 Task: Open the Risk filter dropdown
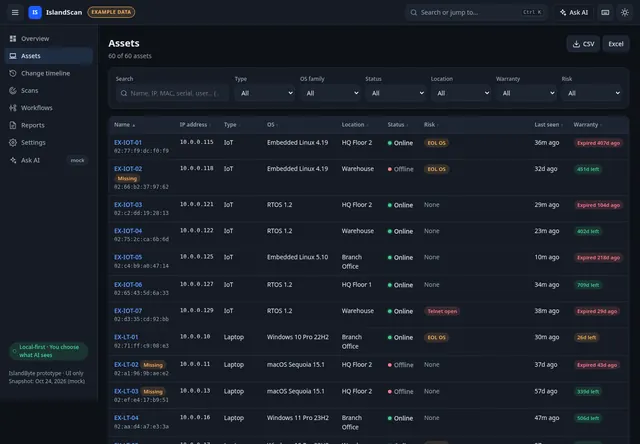coord(591,93)
